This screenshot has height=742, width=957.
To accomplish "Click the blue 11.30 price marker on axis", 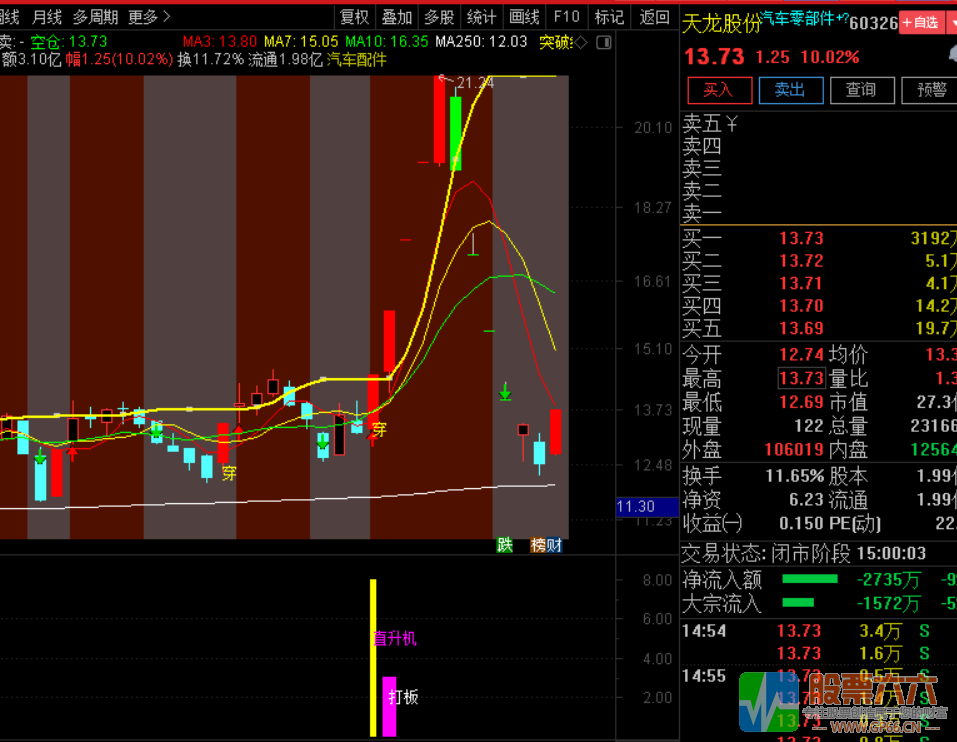I will pos(636,507).
